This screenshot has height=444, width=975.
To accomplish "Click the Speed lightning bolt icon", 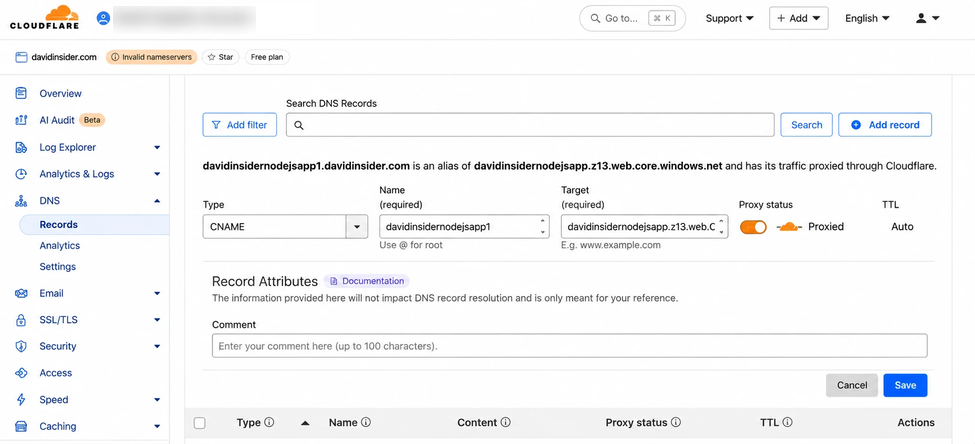I will [21, 399].
